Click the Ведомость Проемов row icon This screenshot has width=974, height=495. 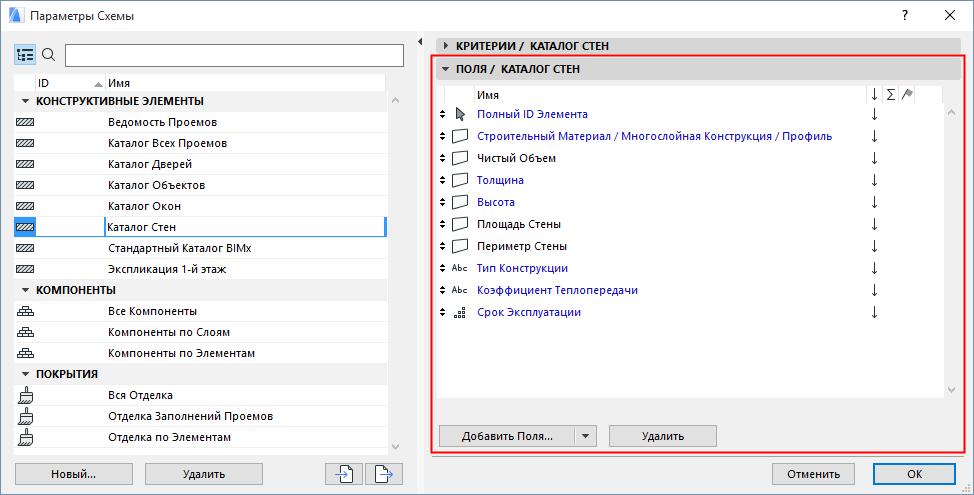click(x=25, y=122)
